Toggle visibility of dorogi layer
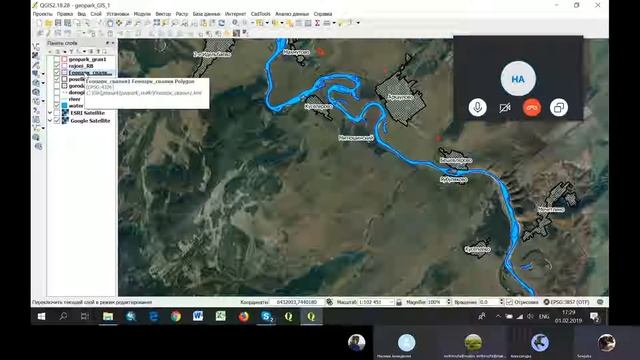The width and height of the screenshot is (640, 360). [x=57, y=93]
